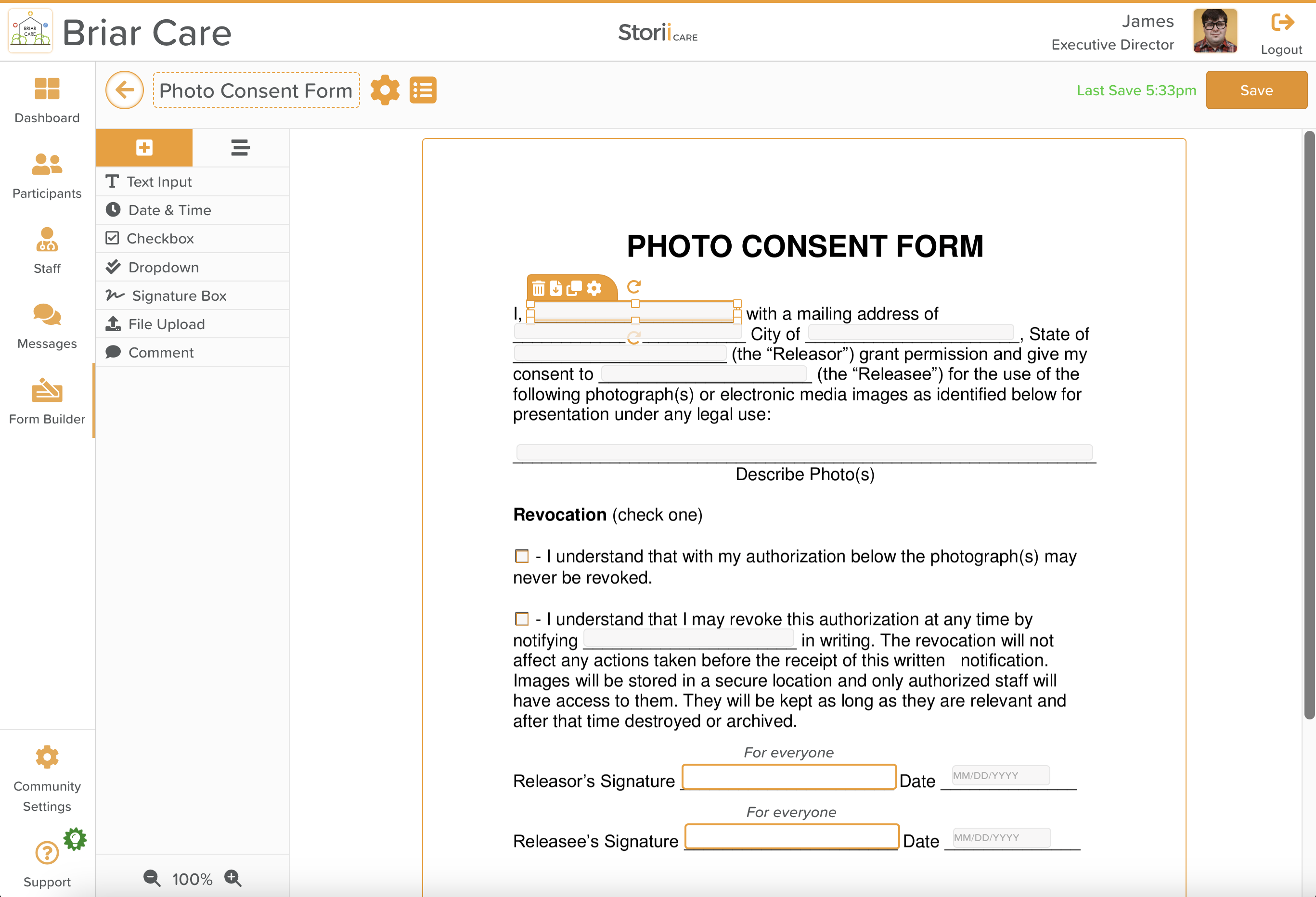Open the Support help icon
The image size is (1316, 897).
(x=47, y=853)
